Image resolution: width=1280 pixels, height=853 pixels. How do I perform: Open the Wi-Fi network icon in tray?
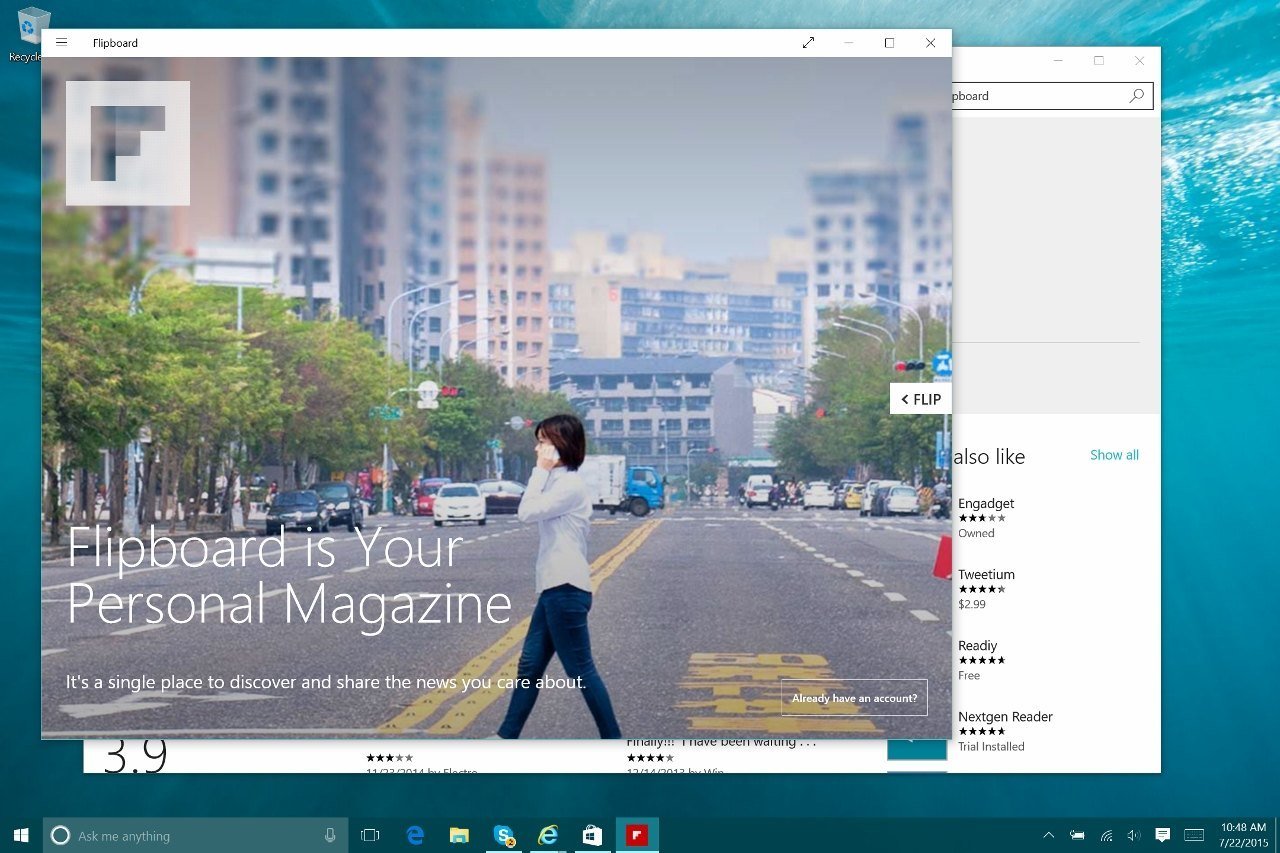coord(1106,835)
